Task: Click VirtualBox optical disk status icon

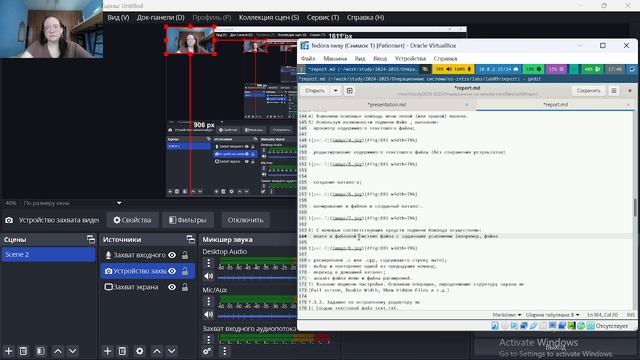Action: pyautogui.click(x=504, y=326)
